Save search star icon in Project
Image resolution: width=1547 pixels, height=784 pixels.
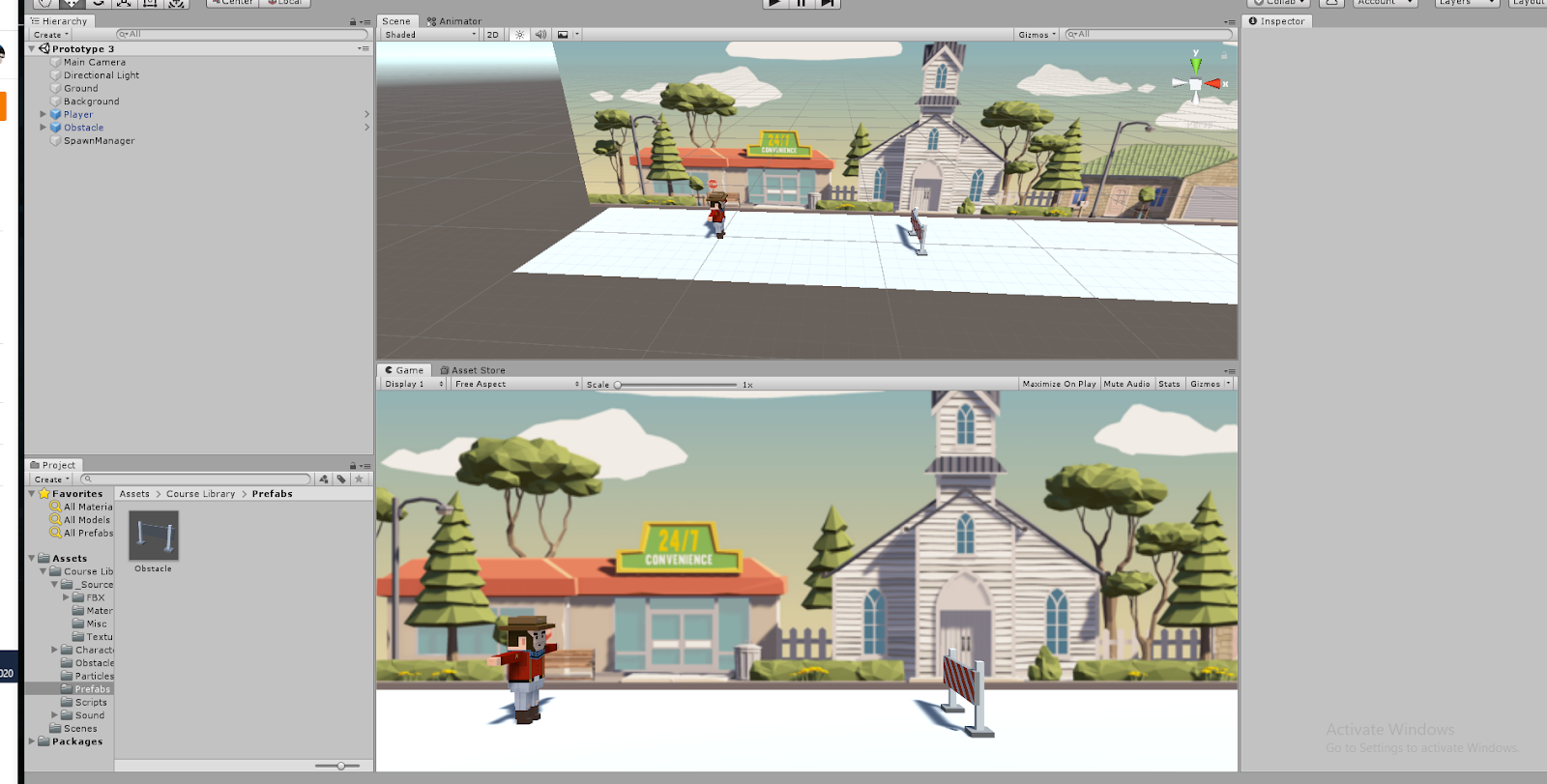[359, 479]
